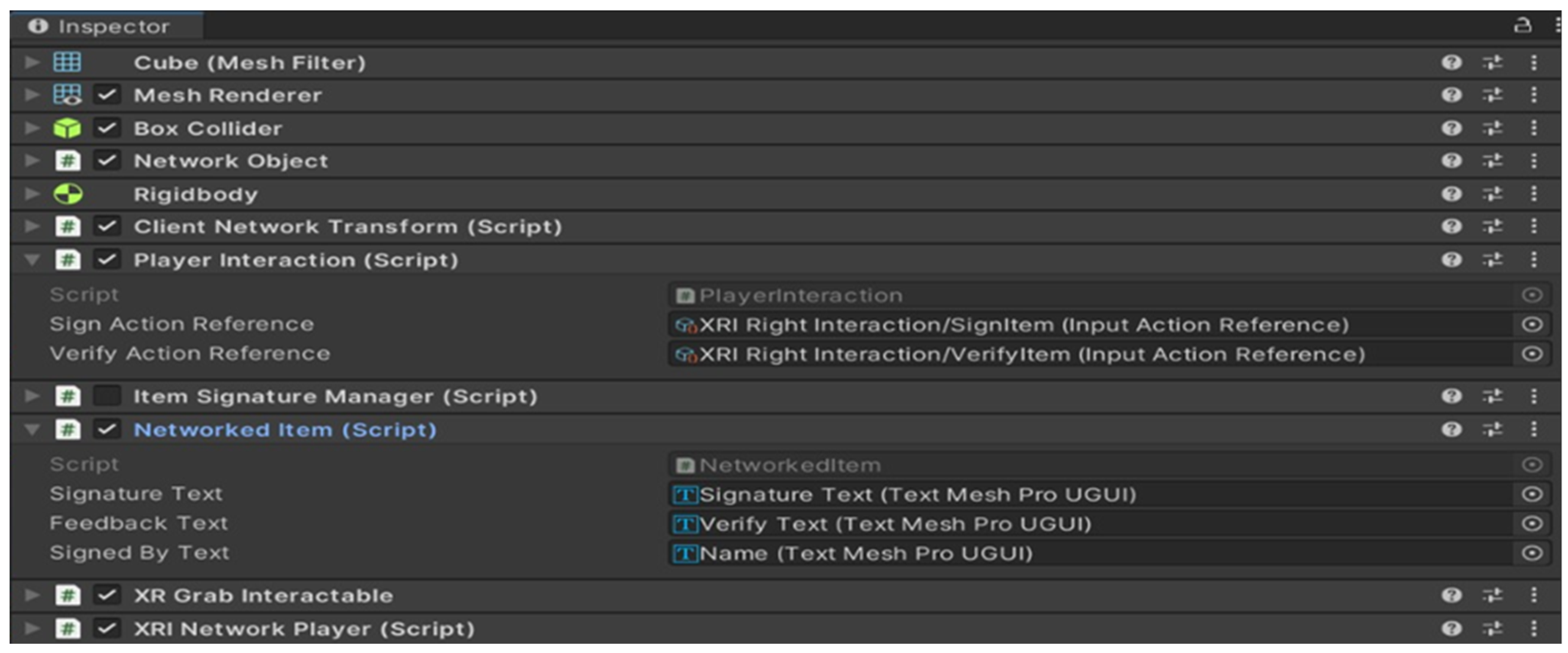
Task: Select the Inspector tab
Action: point(107,26)
